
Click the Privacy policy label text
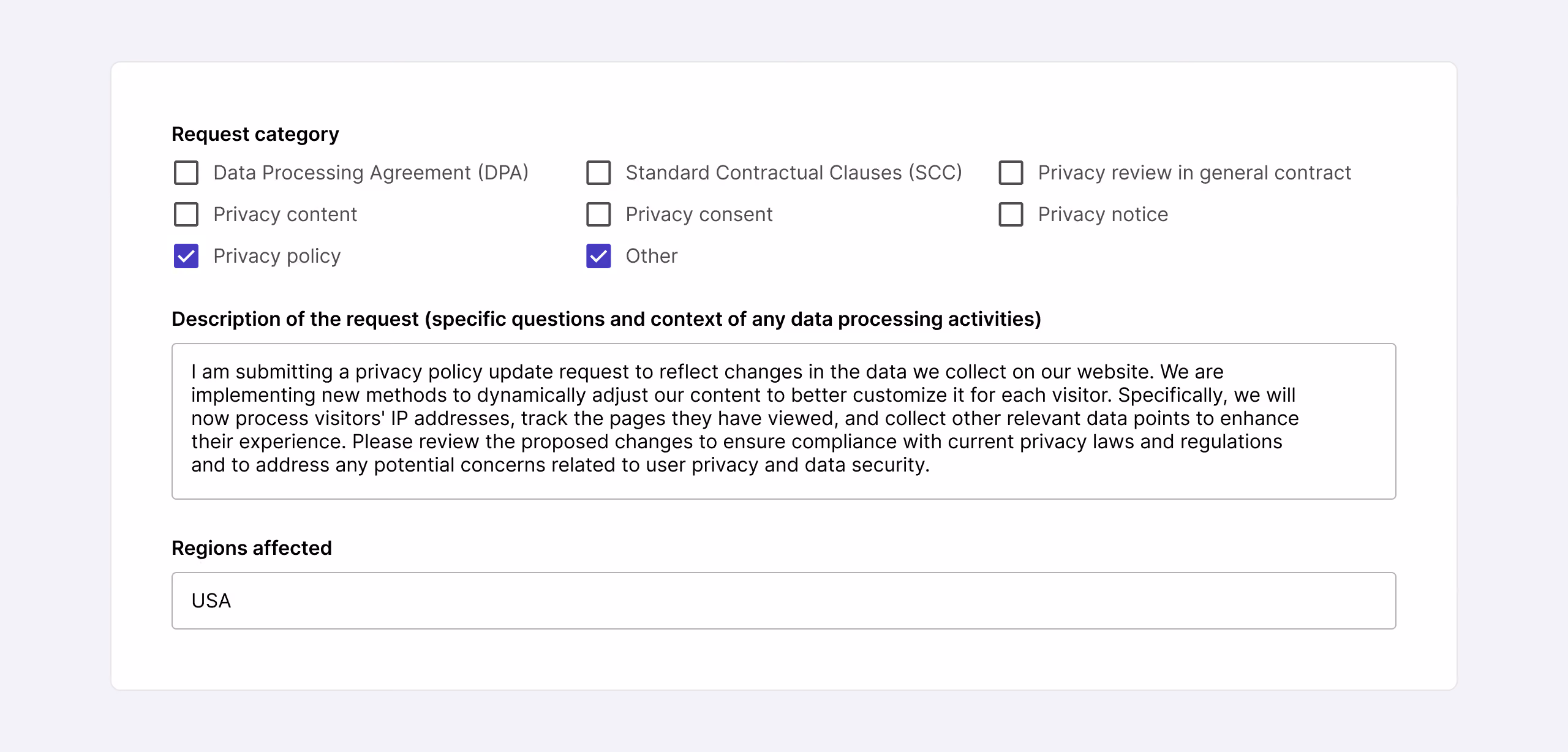click(x=277, y=256)
